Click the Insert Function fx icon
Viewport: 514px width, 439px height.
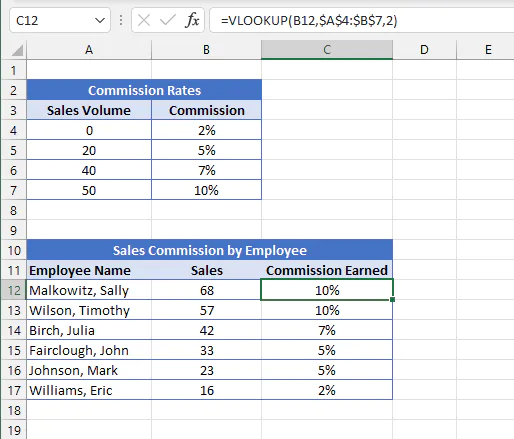click(192, 20)
